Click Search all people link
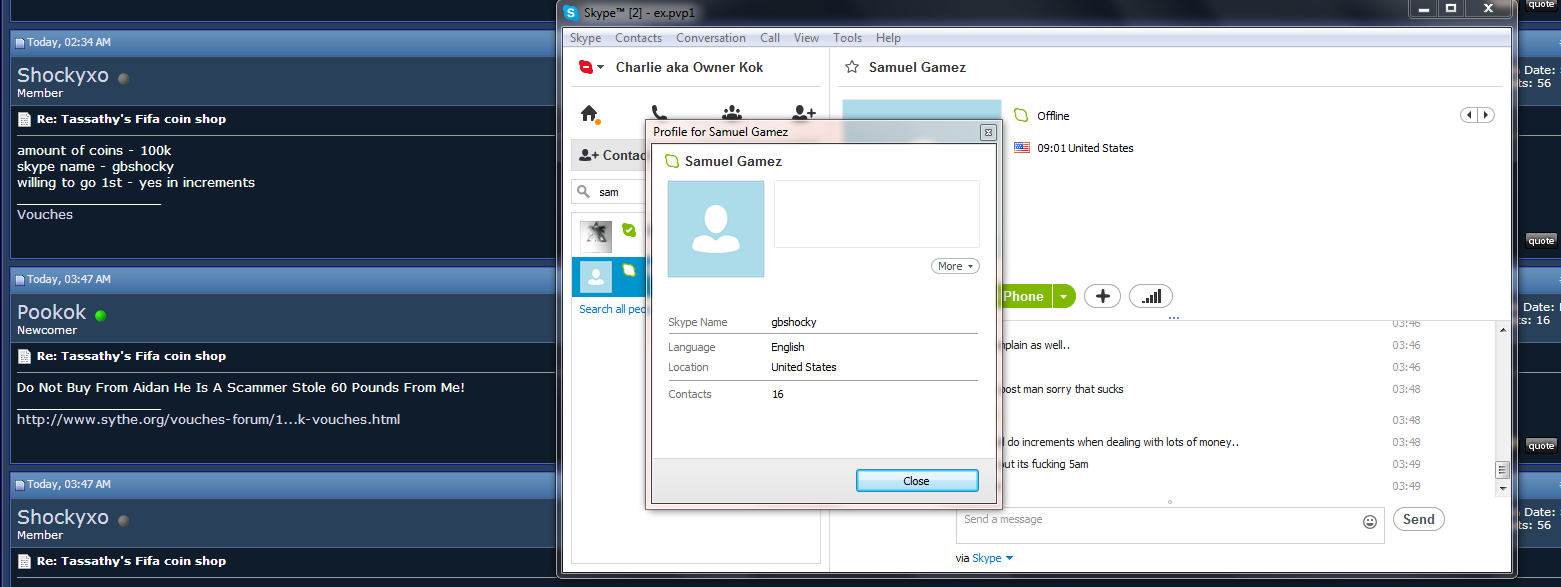1561x587 pixels. 613,309
